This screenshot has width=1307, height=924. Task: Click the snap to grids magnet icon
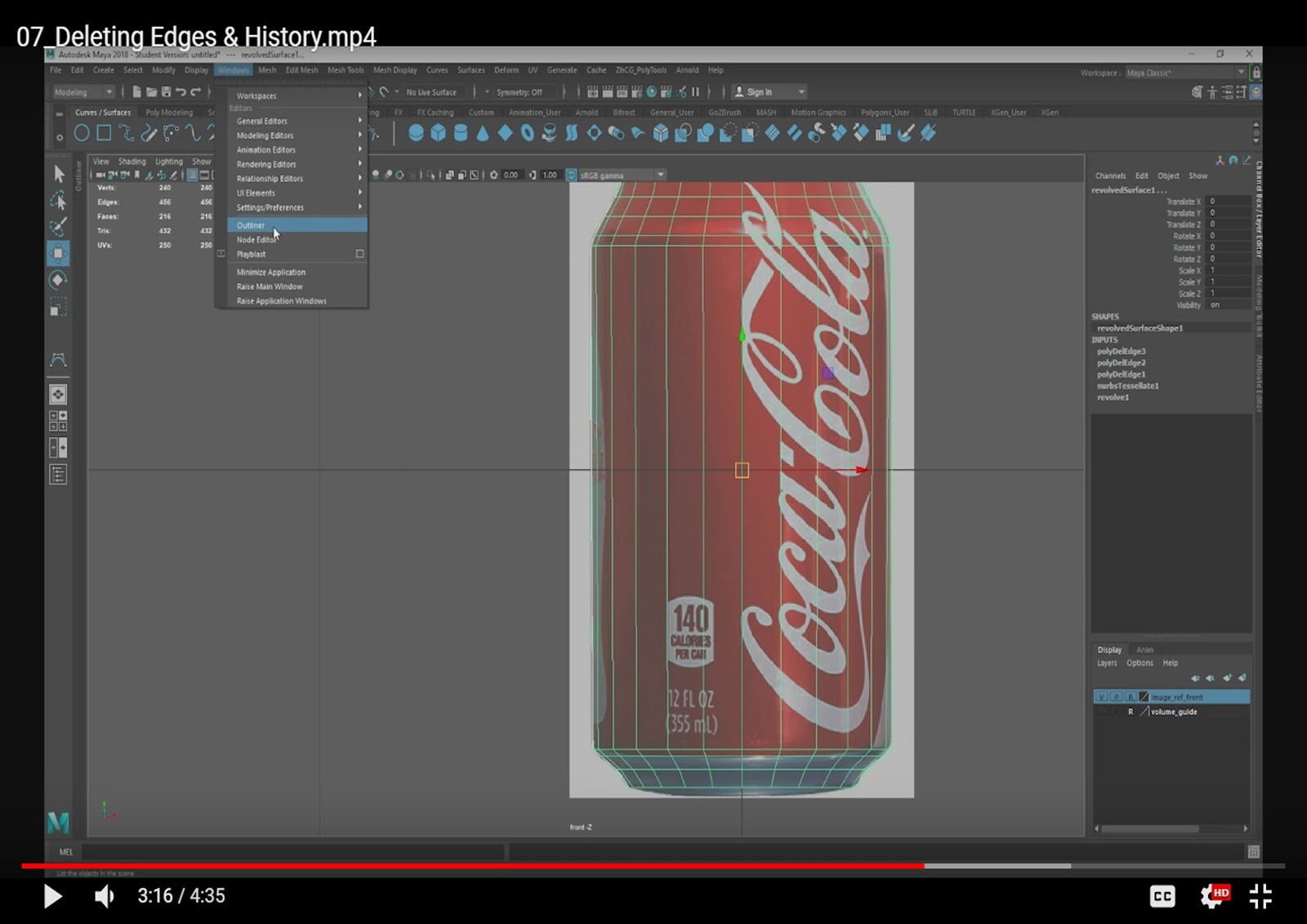[x=382, y=92]
